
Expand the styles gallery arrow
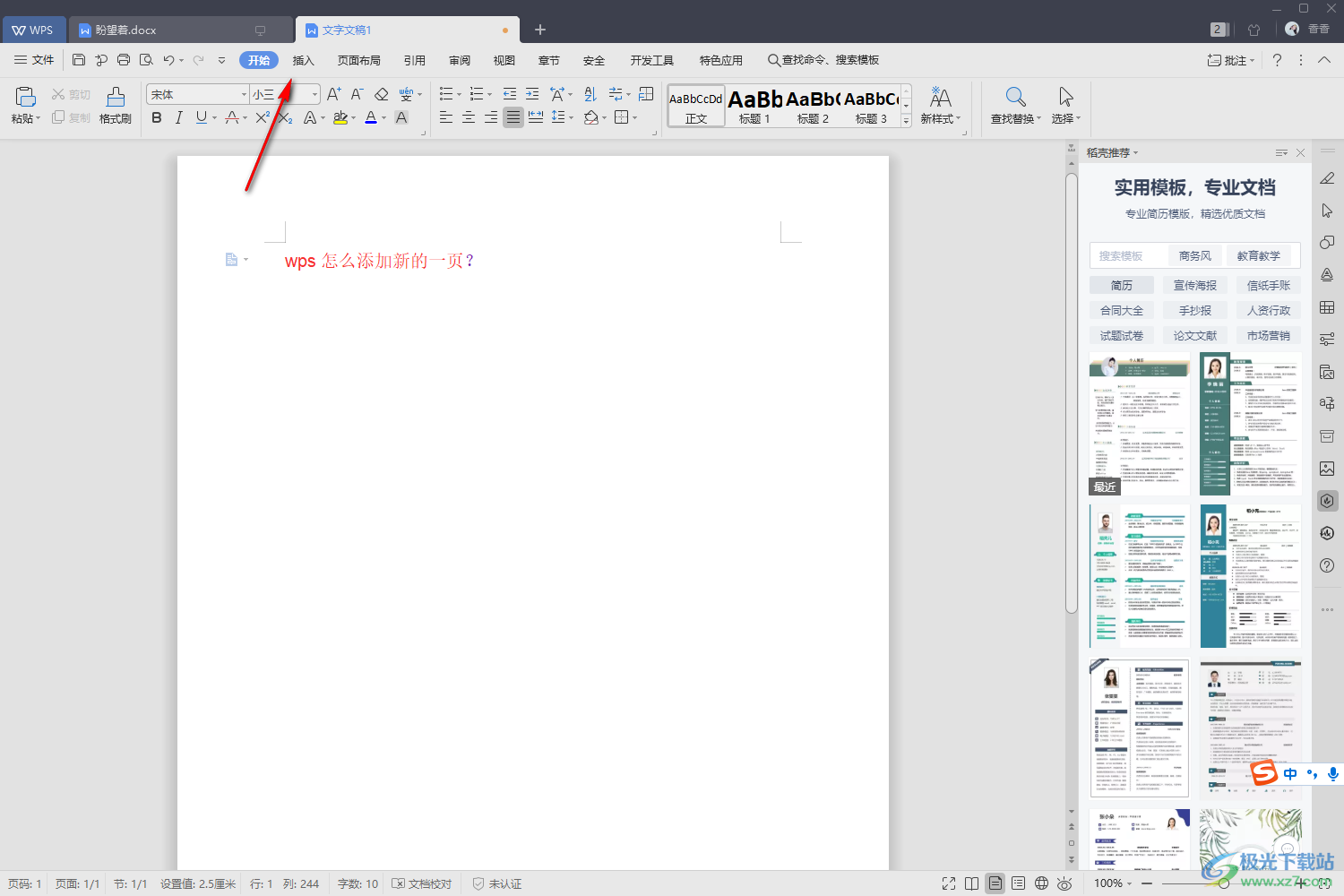pyautogui.click(x=906, y=120)
